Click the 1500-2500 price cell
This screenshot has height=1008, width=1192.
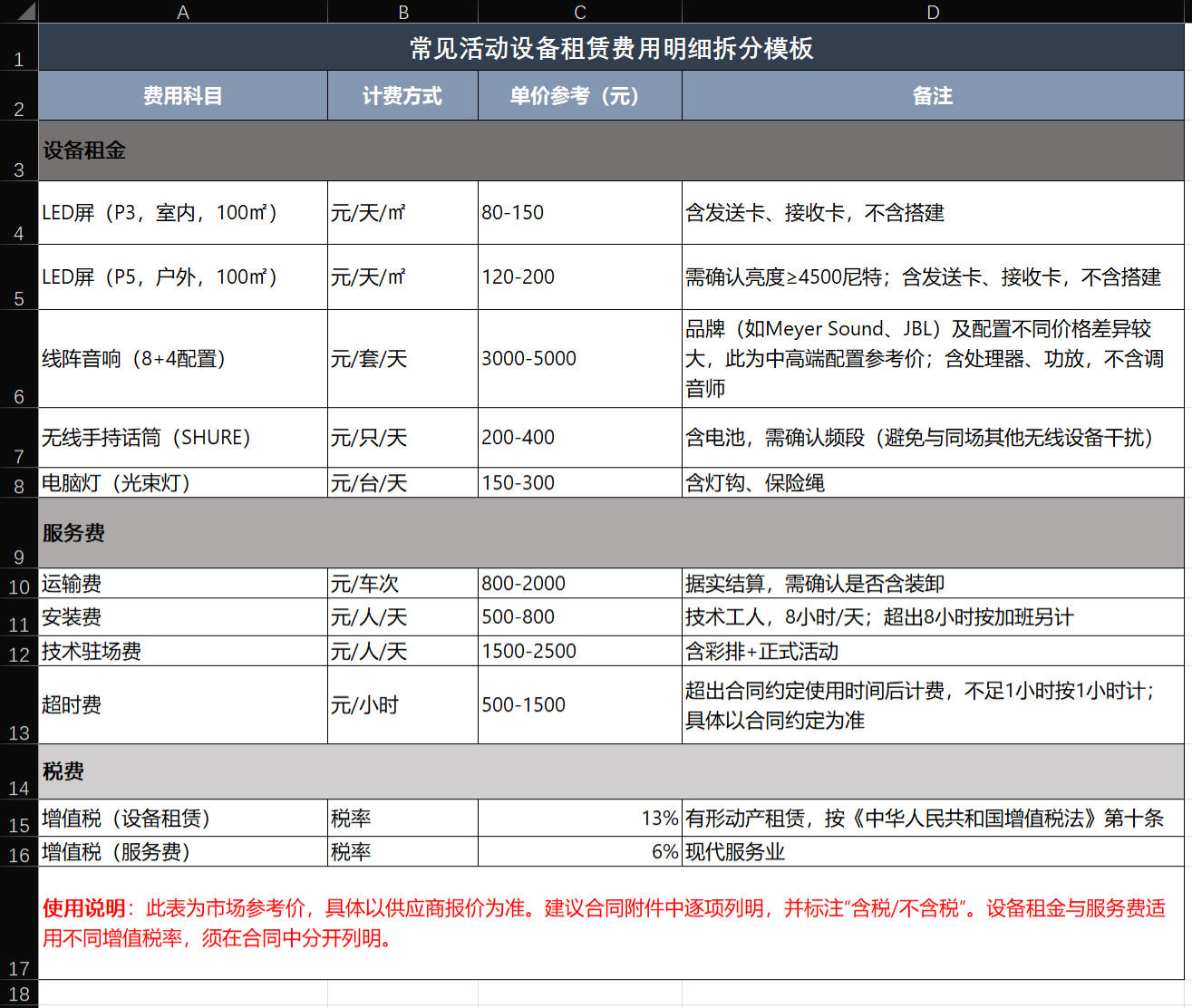(x=580, y=651)
